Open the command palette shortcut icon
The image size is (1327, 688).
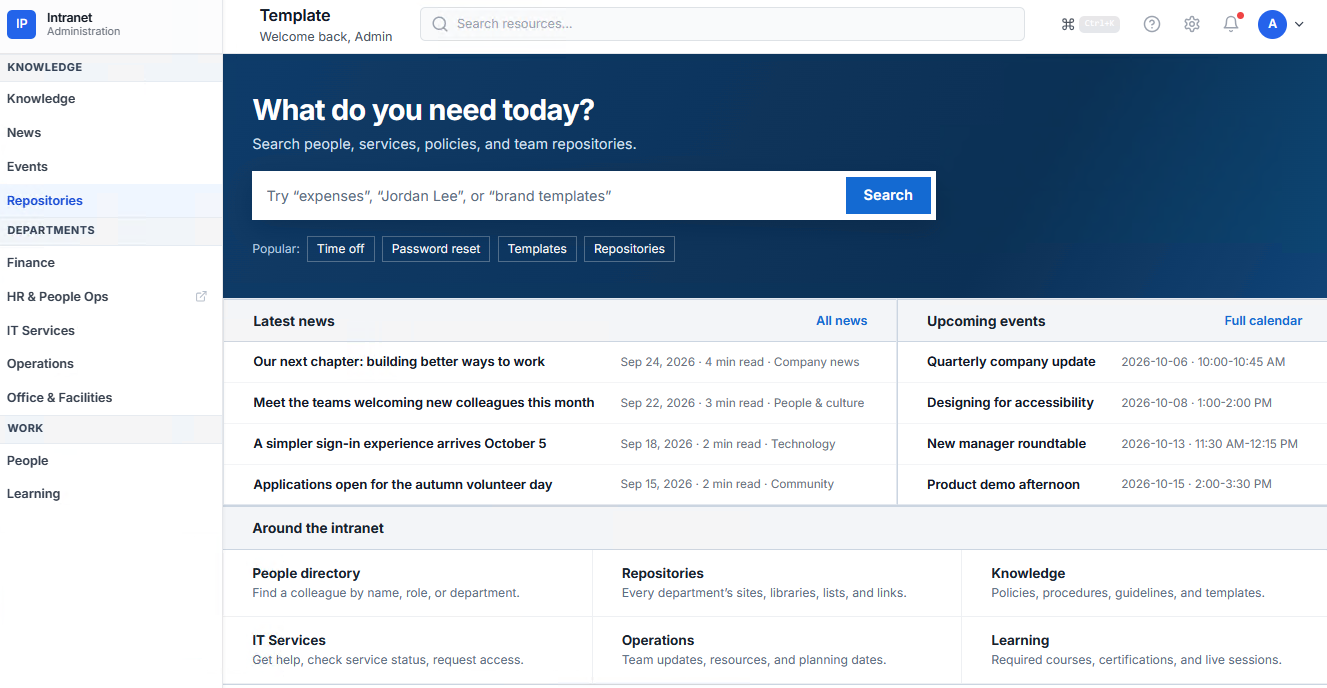tap(1068, 24)
